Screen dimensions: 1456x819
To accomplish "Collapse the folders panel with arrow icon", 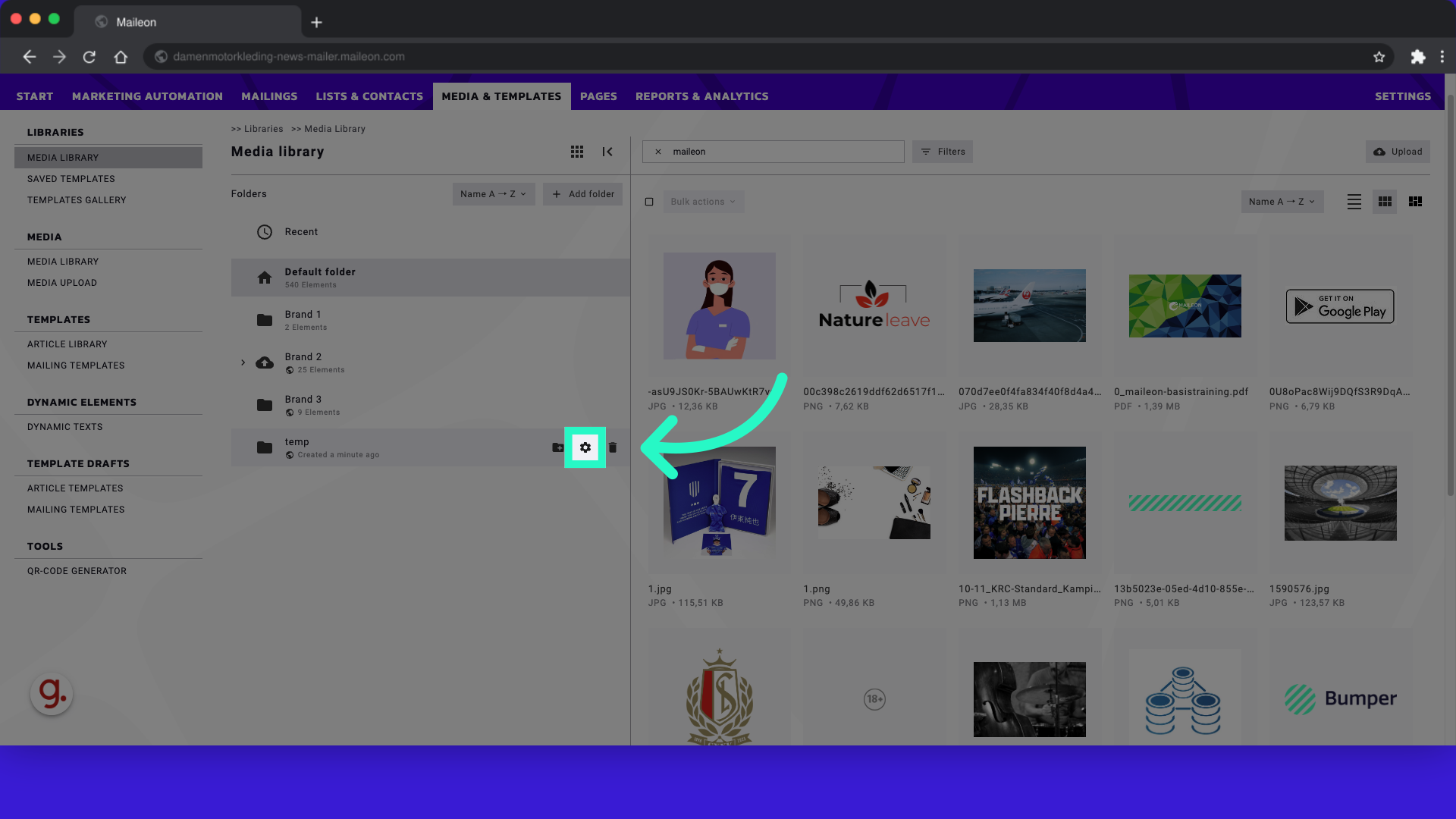I will tap(607, 152).
